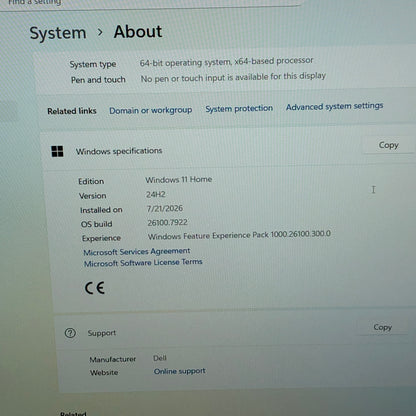Click the question mark Support icon

[70, 333]
